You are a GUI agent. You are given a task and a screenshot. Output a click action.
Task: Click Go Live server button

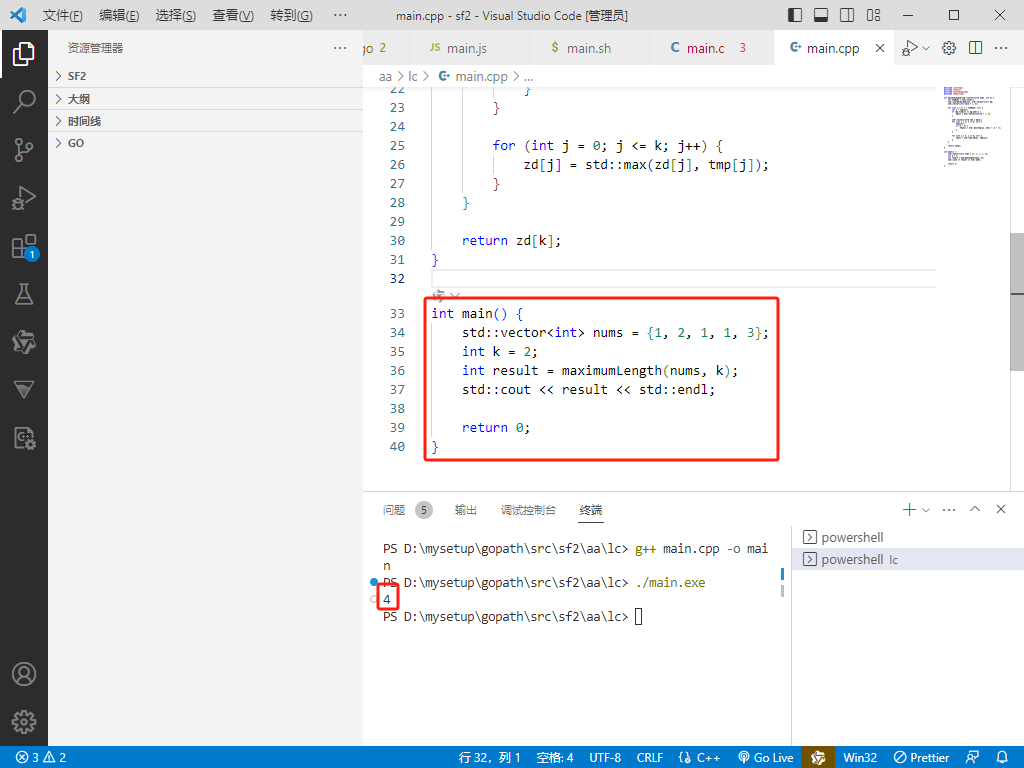pyautogui.click(x=766, y=758)
